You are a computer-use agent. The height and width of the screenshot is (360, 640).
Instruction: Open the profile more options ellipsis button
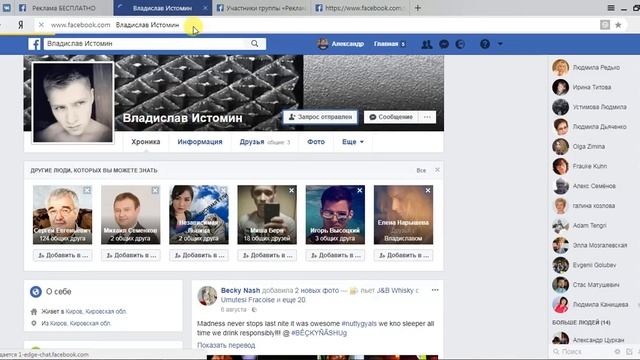[427, 117]
